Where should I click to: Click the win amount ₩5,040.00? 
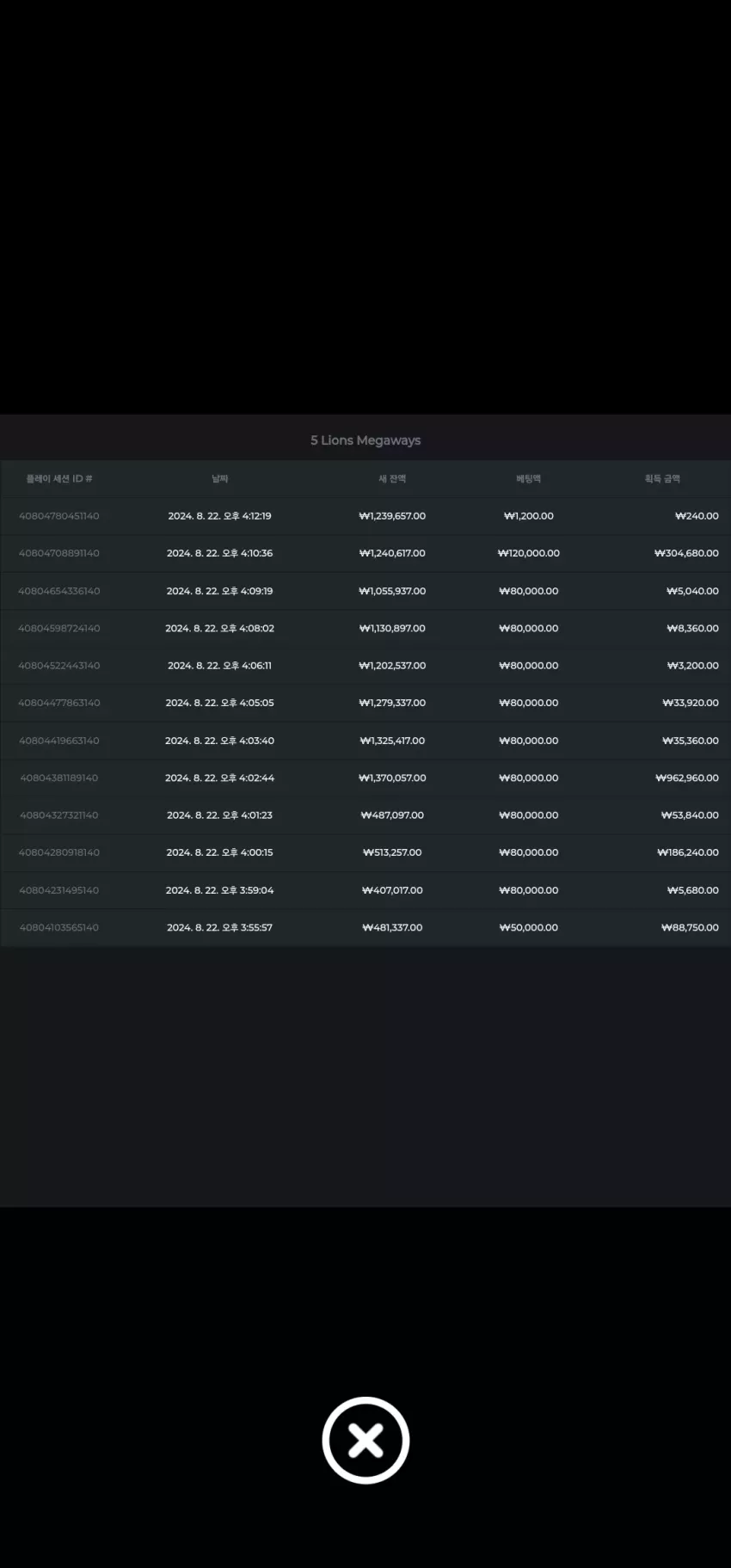tap(692, 591)
